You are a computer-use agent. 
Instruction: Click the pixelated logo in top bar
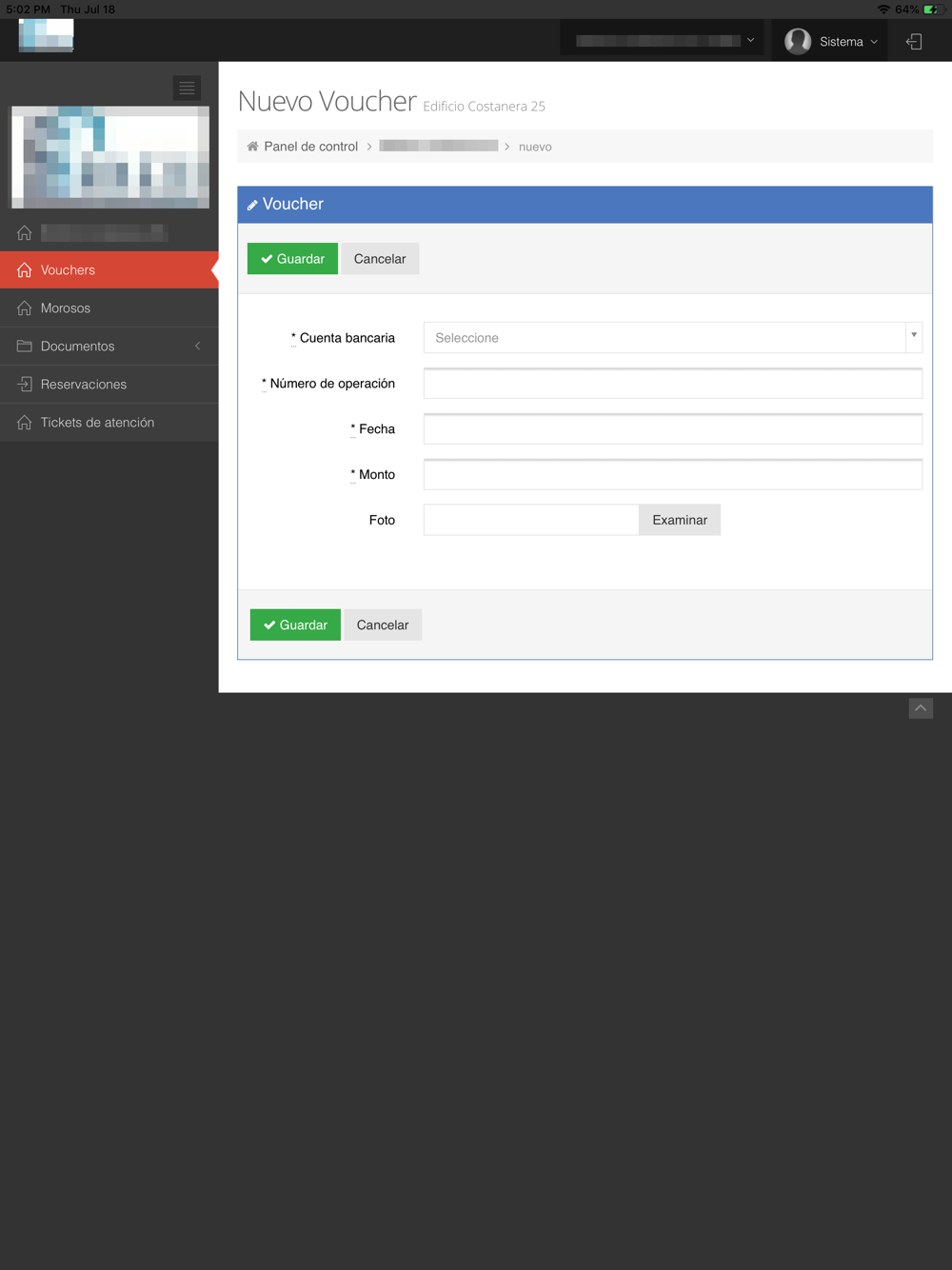pos(46,36)
